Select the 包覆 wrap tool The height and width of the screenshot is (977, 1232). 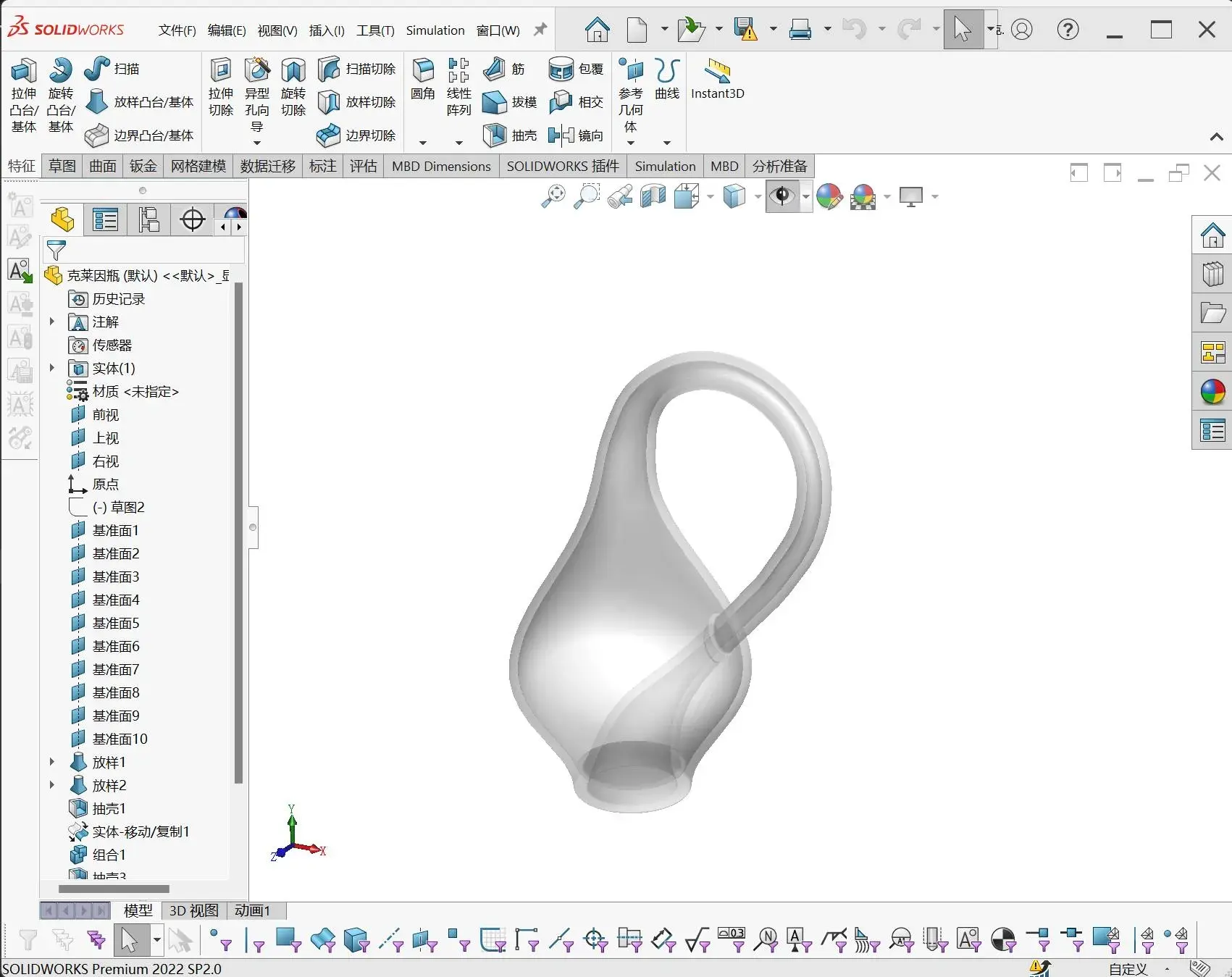coord(577,69)
